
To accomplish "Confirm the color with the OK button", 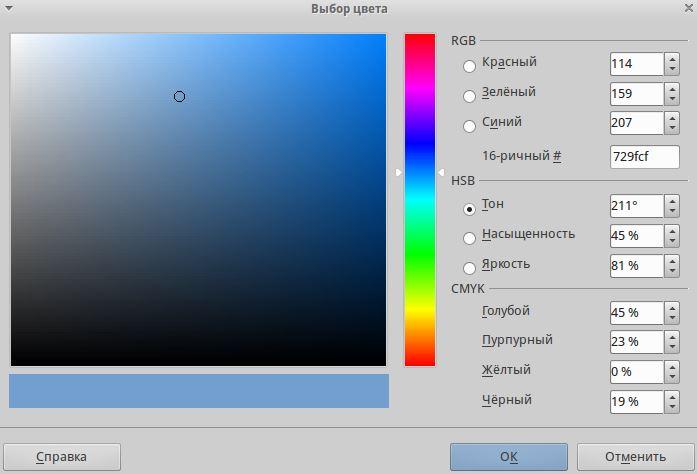I will pos(509,457).
